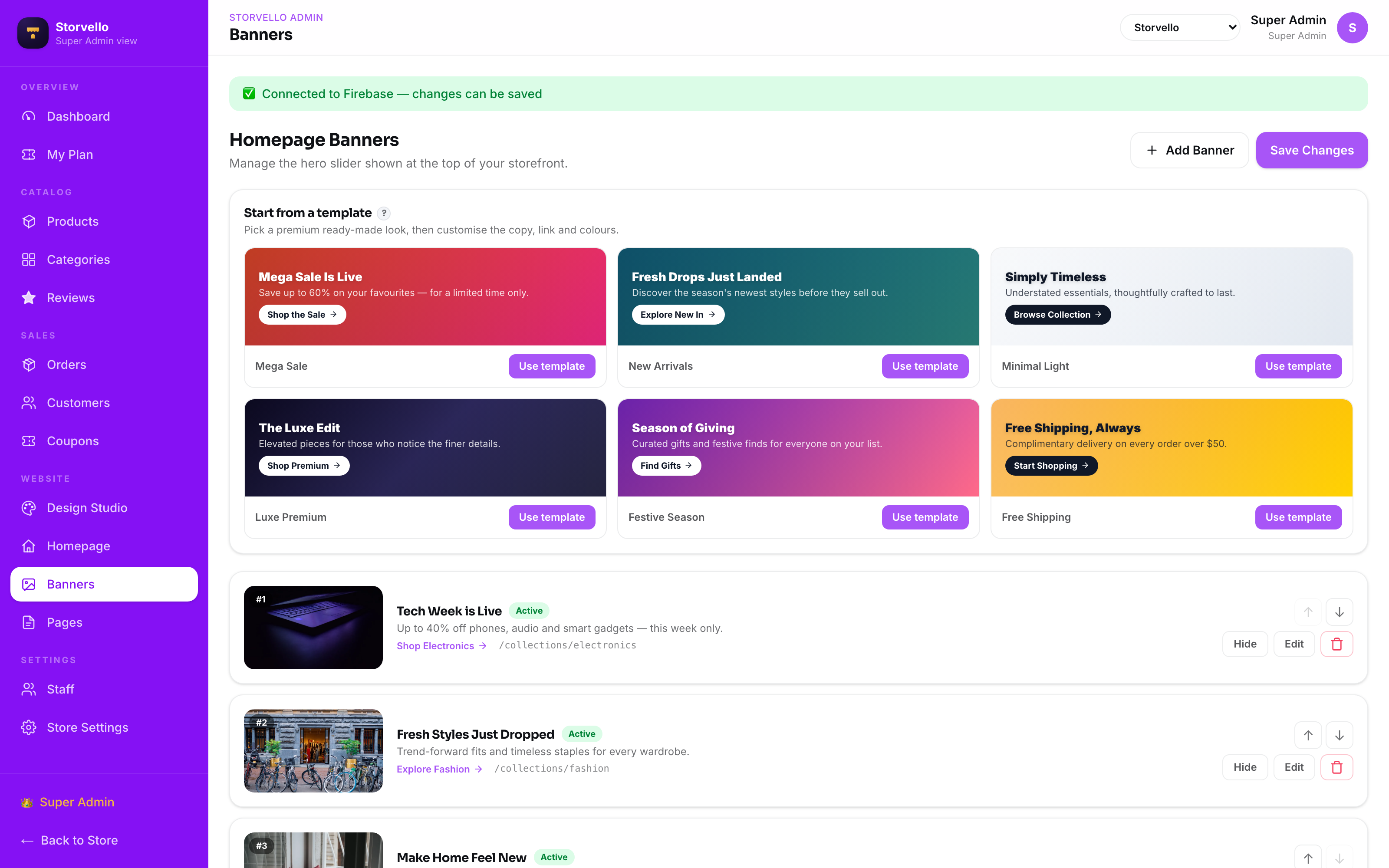Viewport: 1389px width, 868px height.
Task: Click the Store Settings gear icon
Action: (29, 727)
